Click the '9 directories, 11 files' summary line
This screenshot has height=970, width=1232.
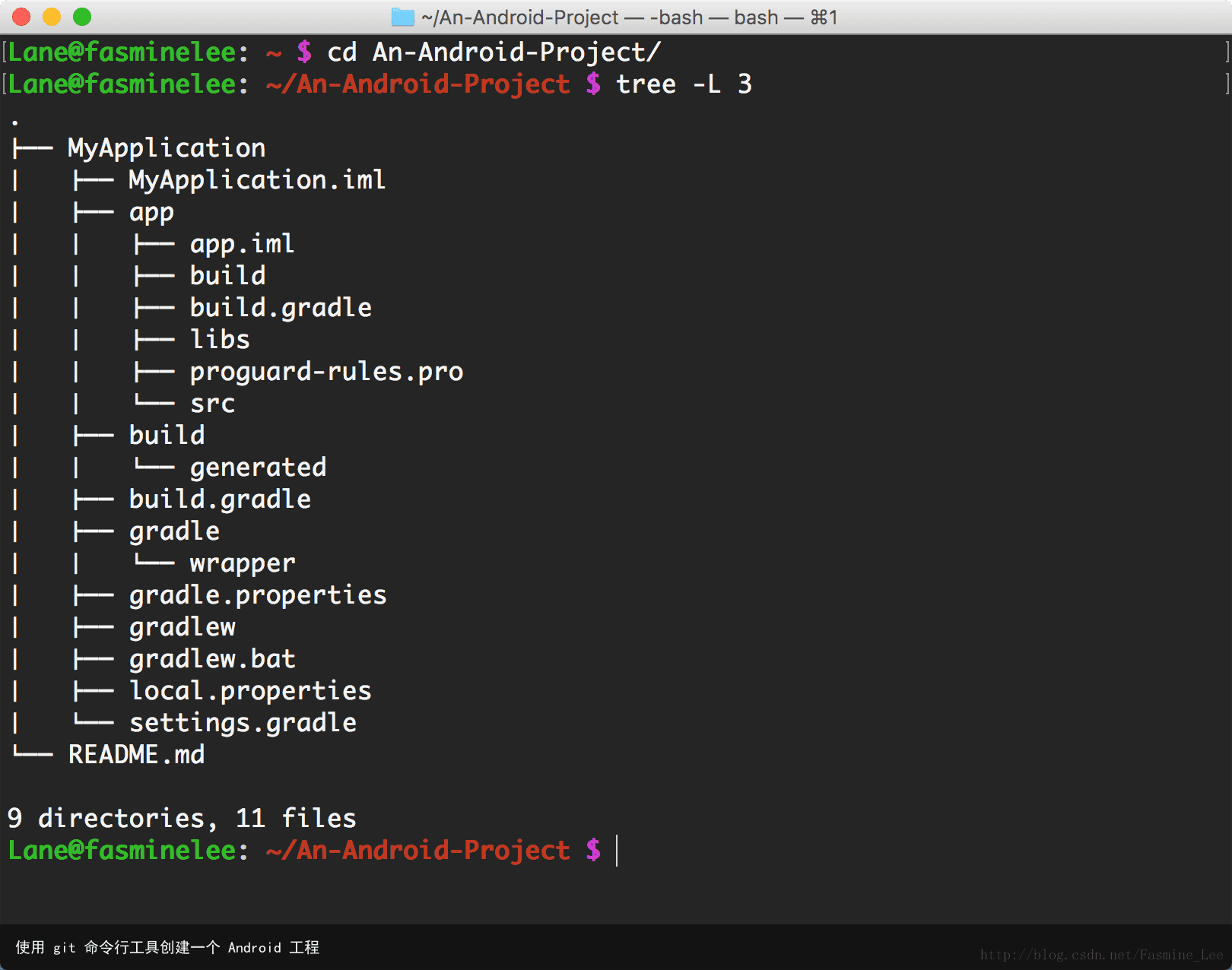182,818
